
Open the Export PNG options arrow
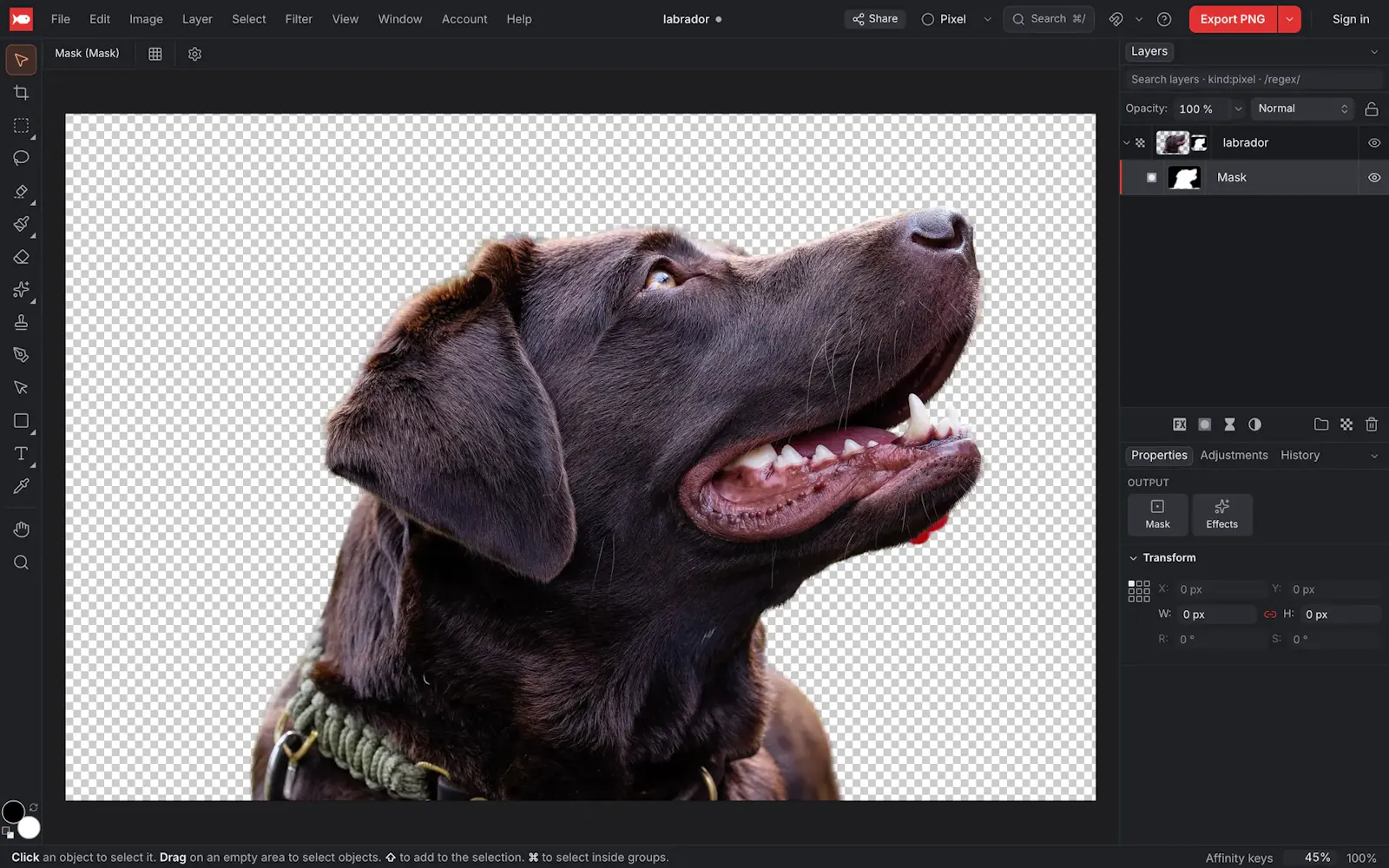click(1289, 19)
